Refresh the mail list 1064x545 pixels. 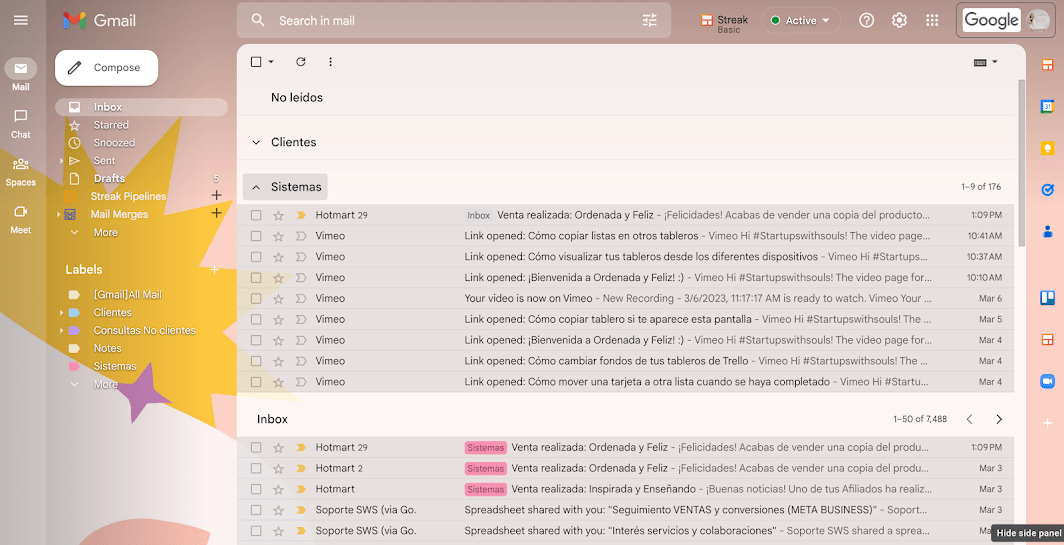[x=301, y=62]
